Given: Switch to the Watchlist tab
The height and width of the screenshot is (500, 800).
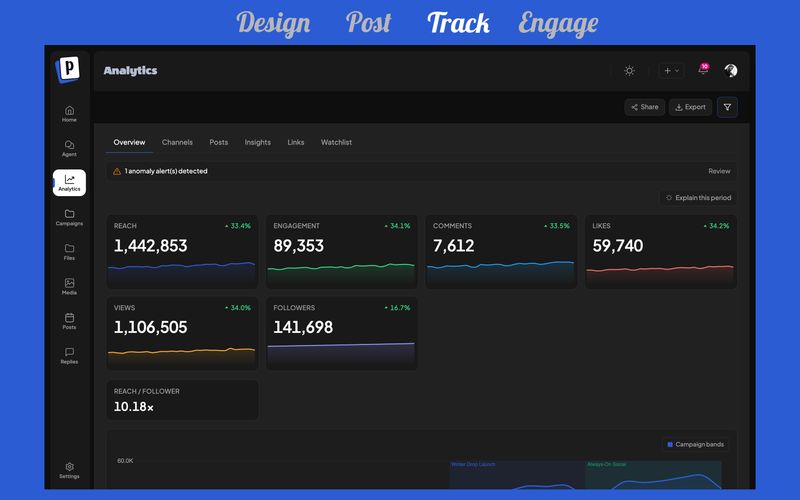Looking at the screenshot, I should point(336,142).
